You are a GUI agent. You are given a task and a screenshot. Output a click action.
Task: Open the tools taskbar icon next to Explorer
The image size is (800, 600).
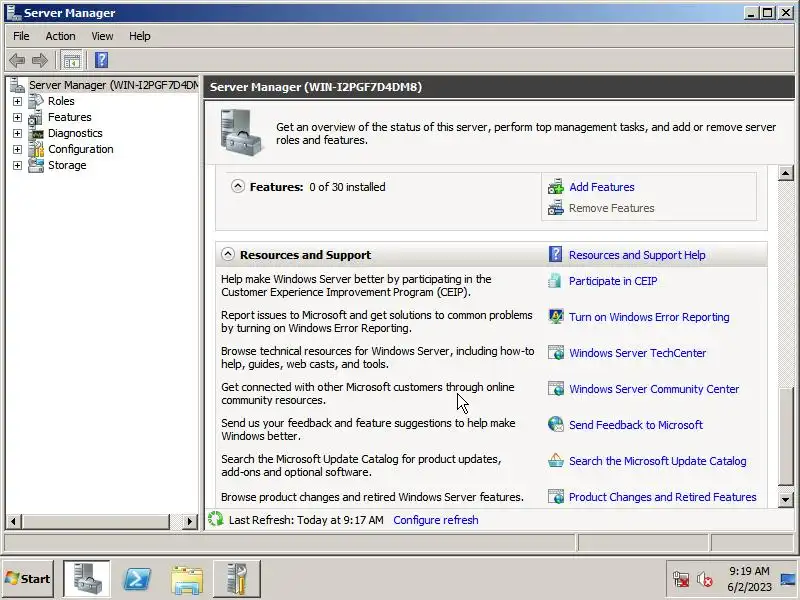click(x=237, y=579)
